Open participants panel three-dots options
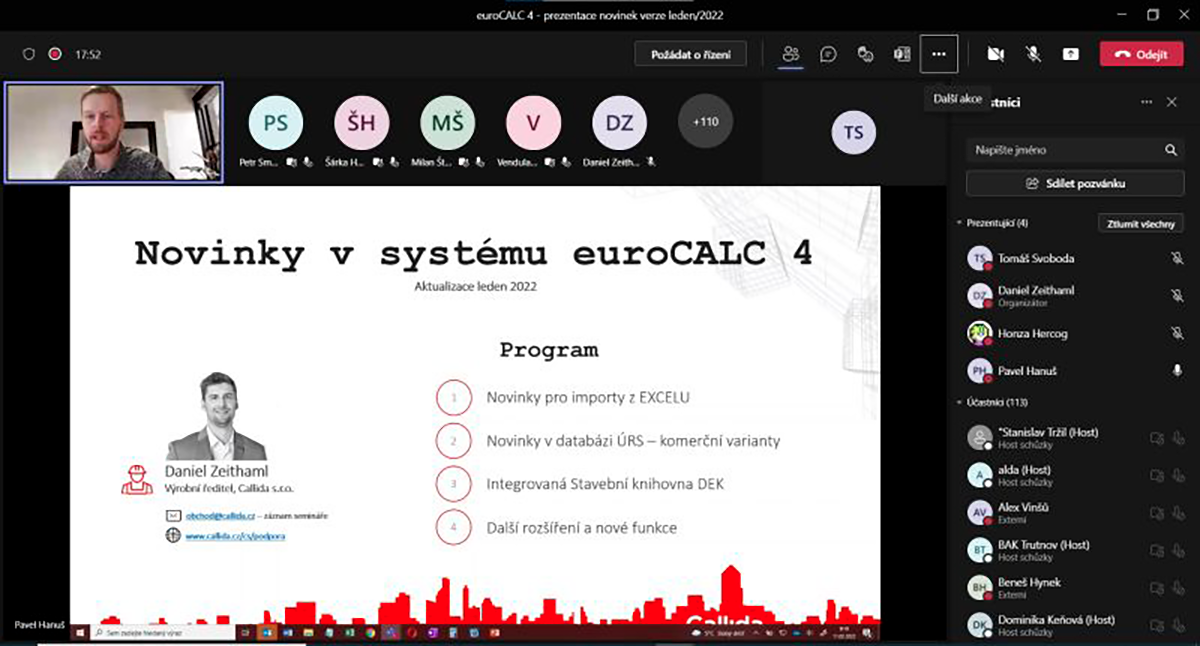The width and height of the screenshot is (1200, 646). click(x=1146, y=102)
